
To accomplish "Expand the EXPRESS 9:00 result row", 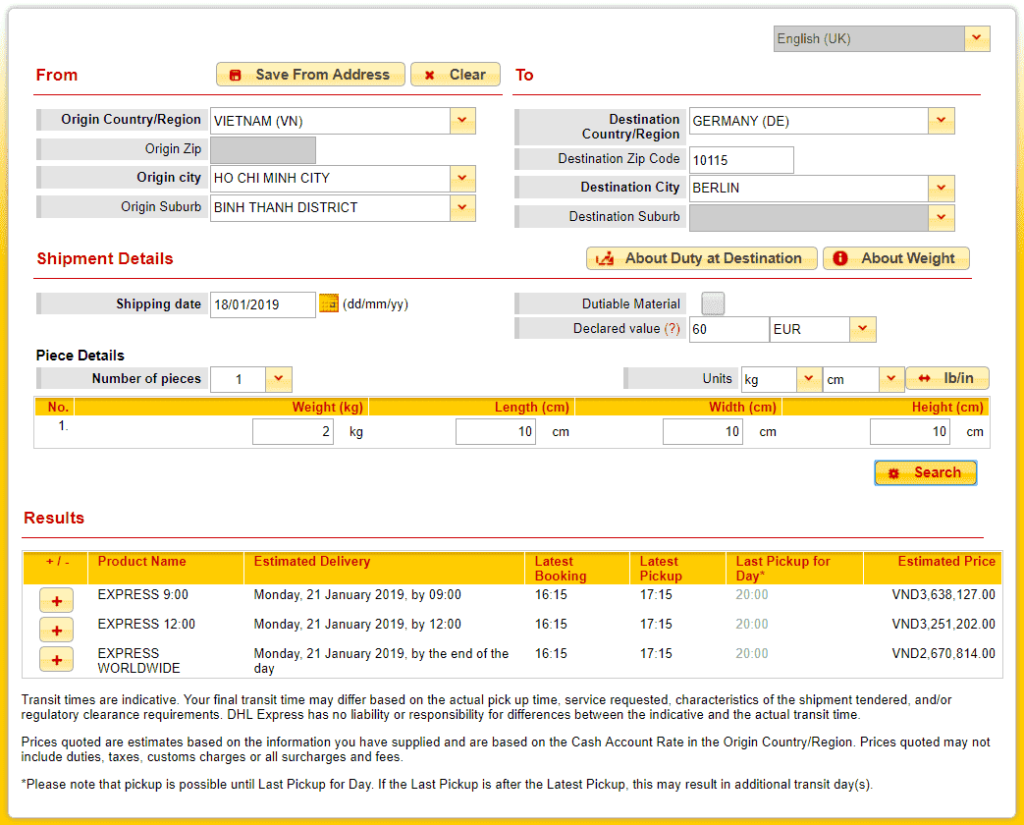I will pos(56,600).
